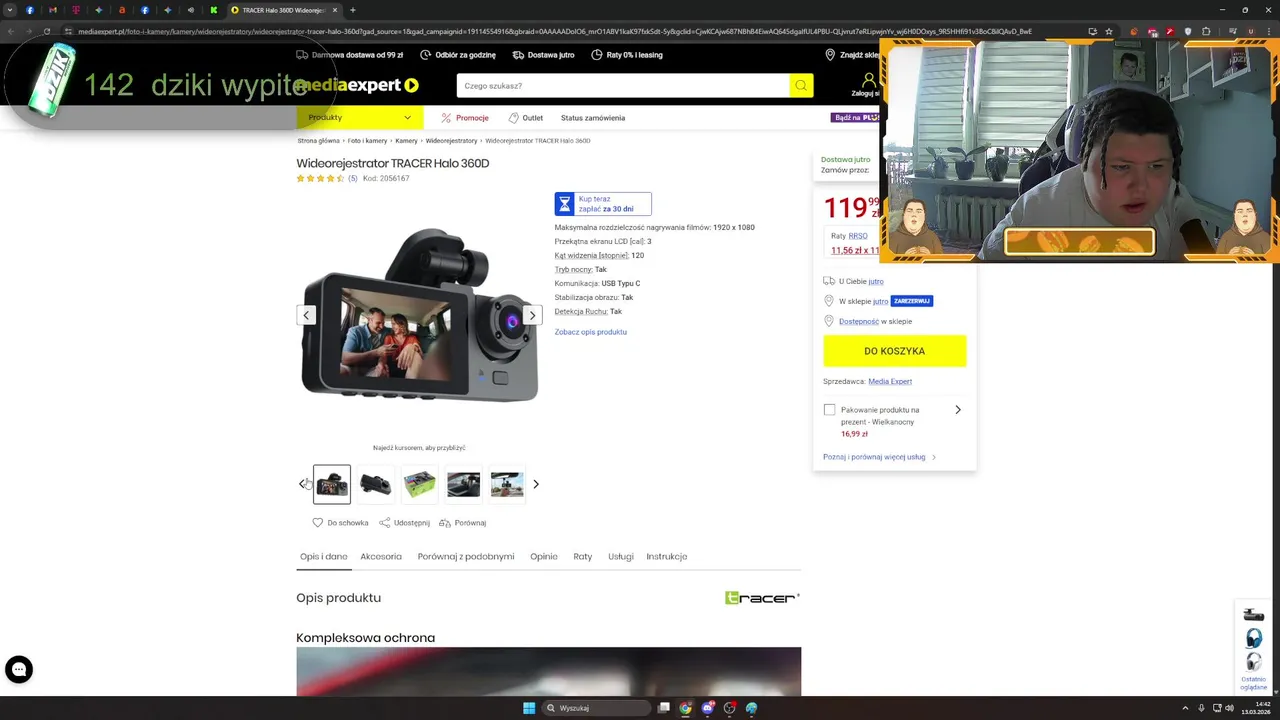The width and height of the screenshot is (1280, 720).
Task: Expand the gift wrapping option chevron
Action: point(958,410)
